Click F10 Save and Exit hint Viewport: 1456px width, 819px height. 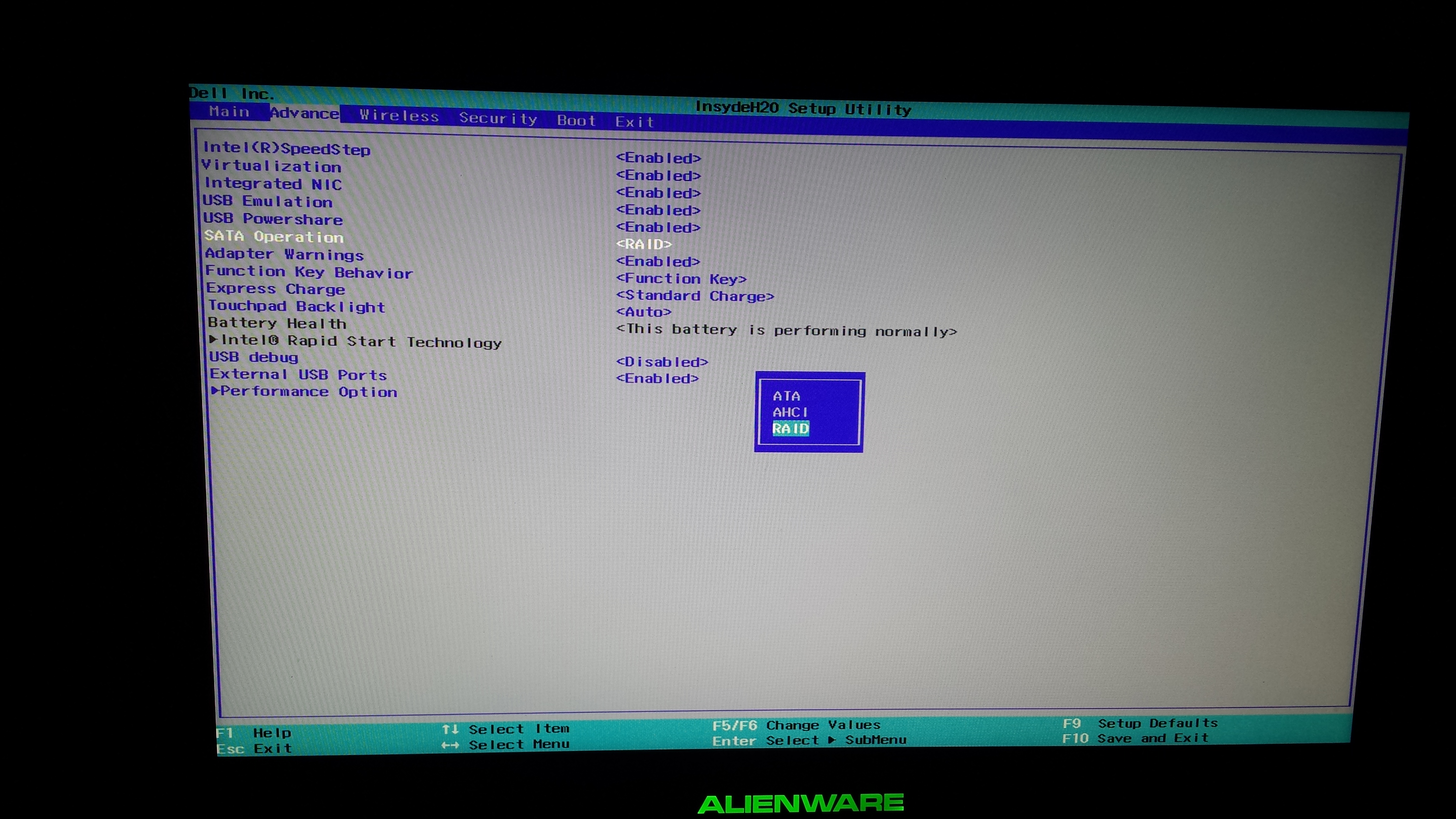click(x=1135, y=738)
